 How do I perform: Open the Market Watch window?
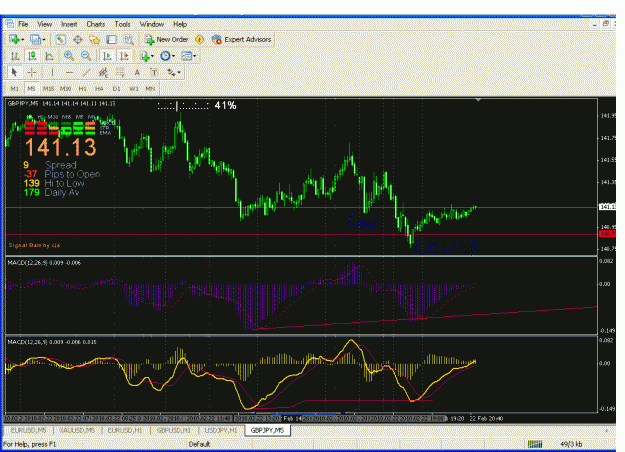tap(60, 39)
